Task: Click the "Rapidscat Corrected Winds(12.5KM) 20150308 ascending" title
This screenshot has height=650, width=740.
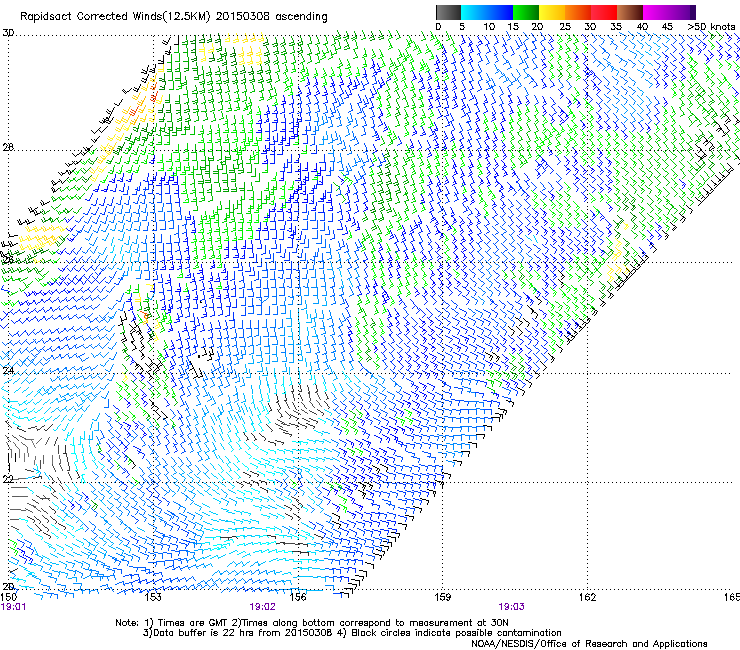Action: pos(174,17)
